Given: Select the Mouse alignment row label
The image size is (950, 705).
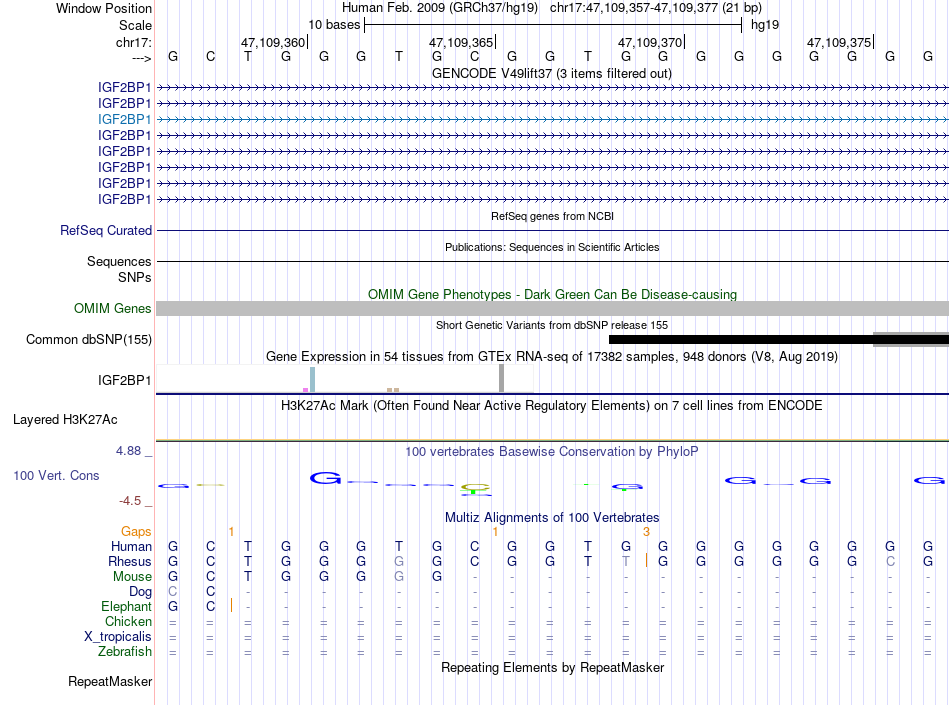Looking at the screenshot, I should (x=132, y=577).
